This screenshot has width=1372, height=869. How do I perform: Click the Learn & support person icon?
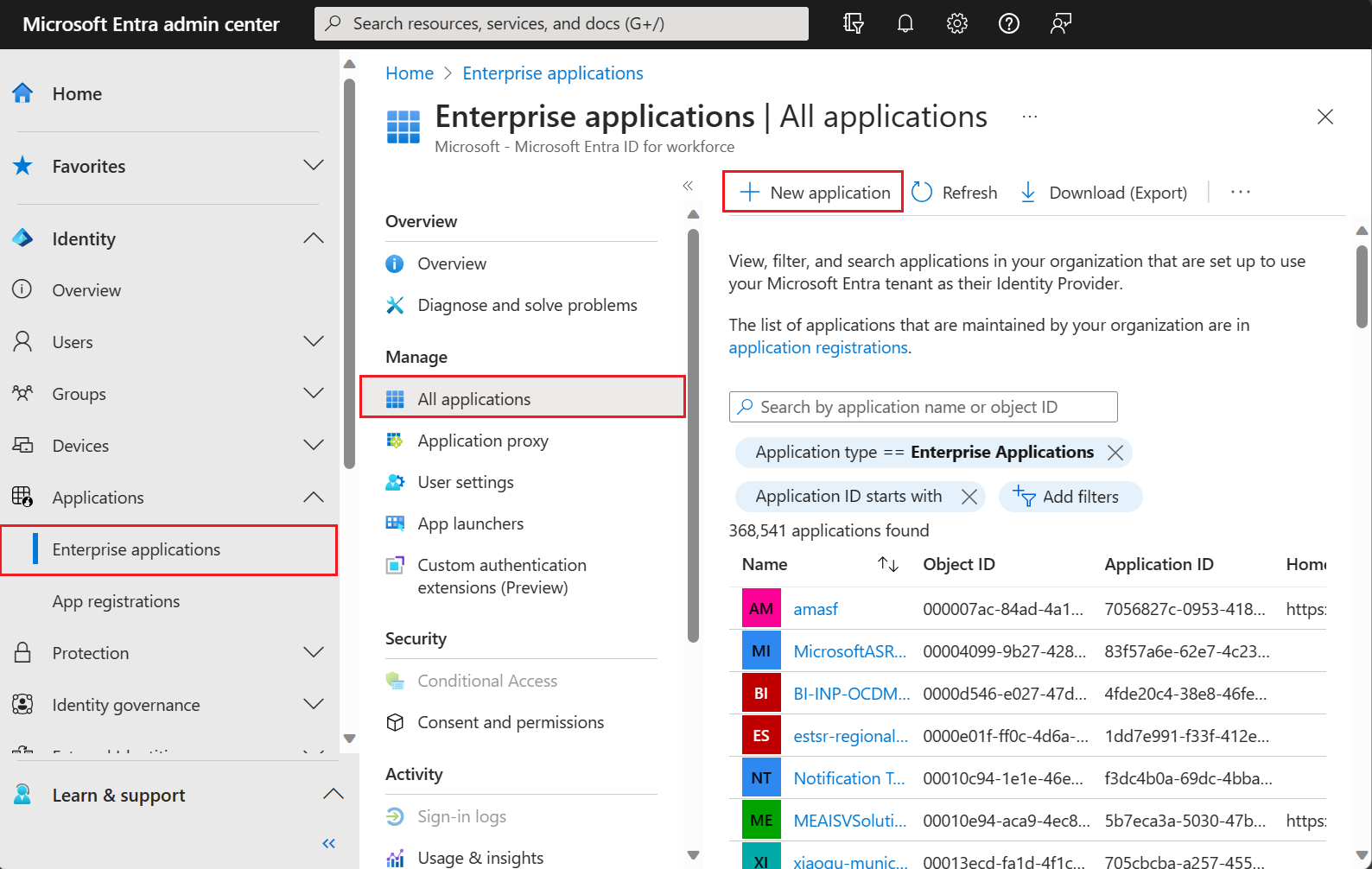[22, 795]
